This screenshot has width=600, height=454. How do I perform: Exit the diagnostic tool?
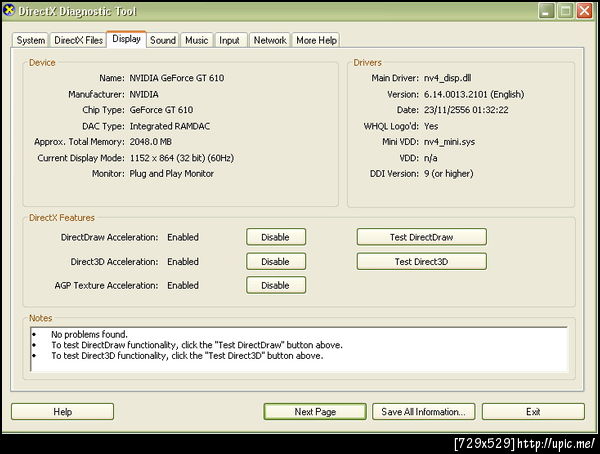pos(533,412)
